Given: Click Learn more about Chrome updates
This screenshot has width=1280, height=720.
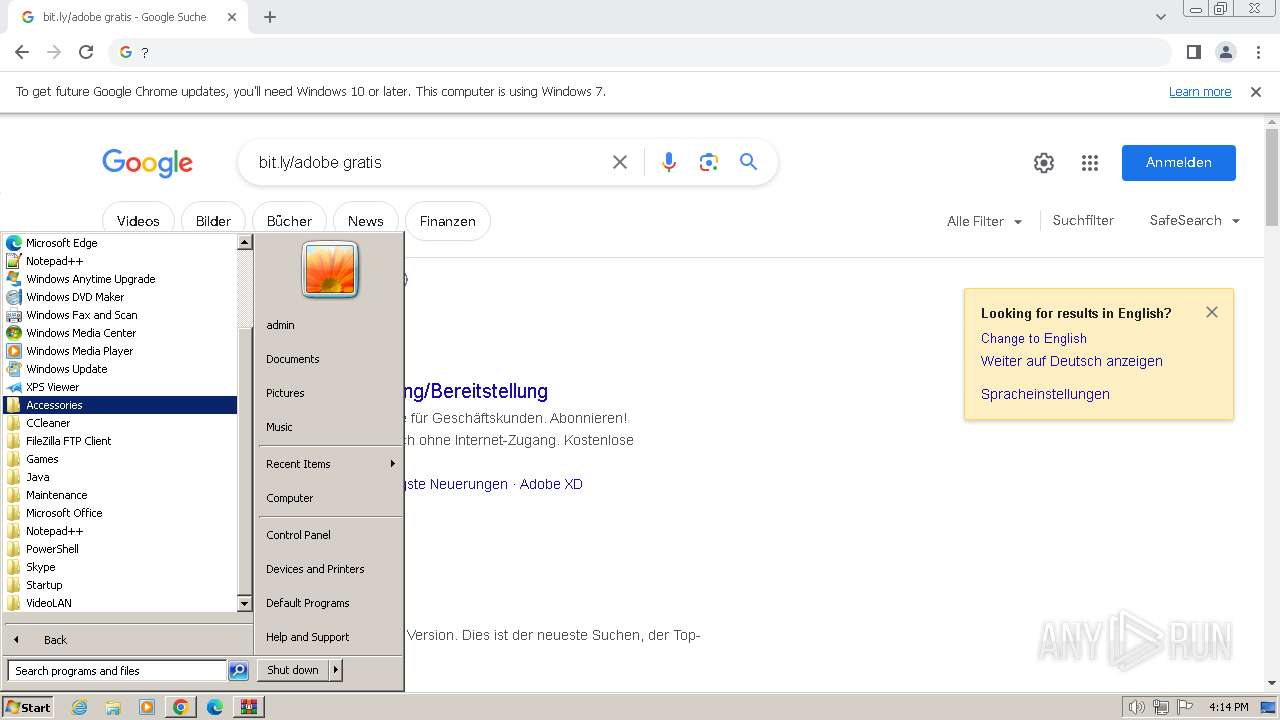Looking at the screenshot, I should coord(1200,91).
